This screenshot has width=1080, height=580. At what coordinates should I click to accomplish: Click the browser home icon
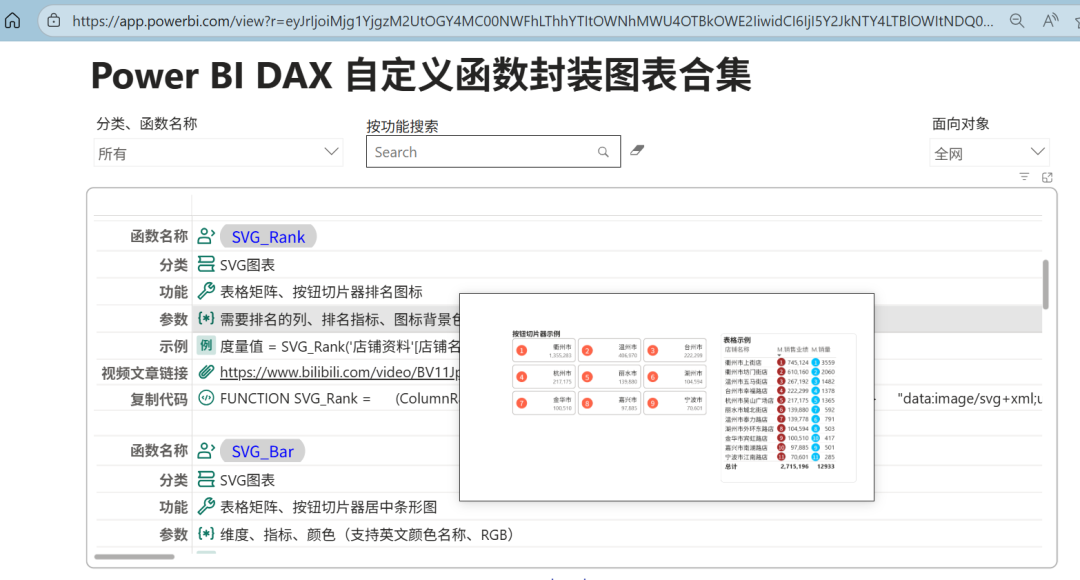[x=12, y=21]
